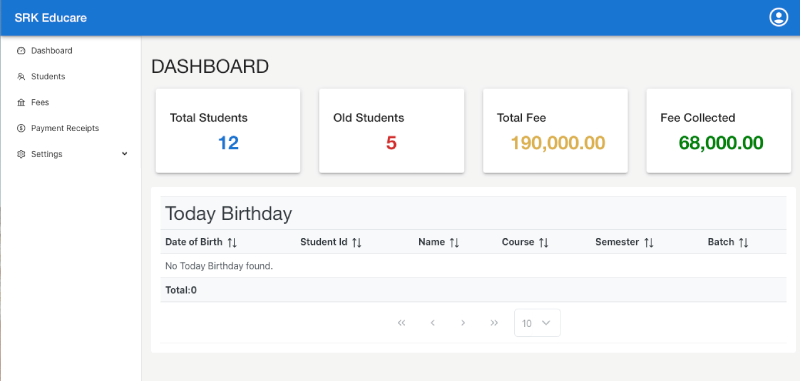Sort by Batch column arrows icon

[x=743, y=242]
